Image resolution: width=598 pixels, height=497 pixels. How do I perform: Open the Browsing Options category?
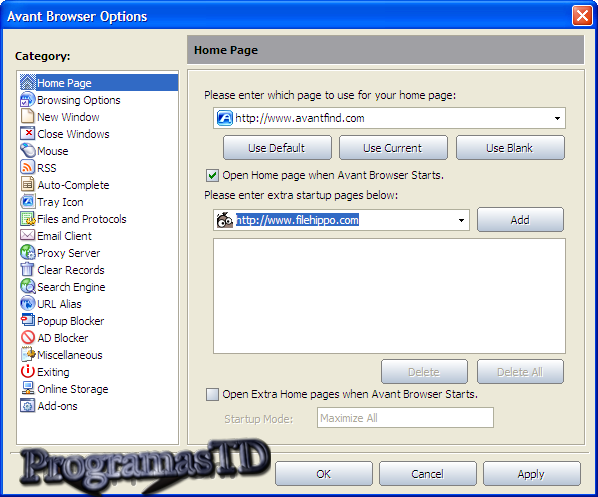tap(79, 100)
